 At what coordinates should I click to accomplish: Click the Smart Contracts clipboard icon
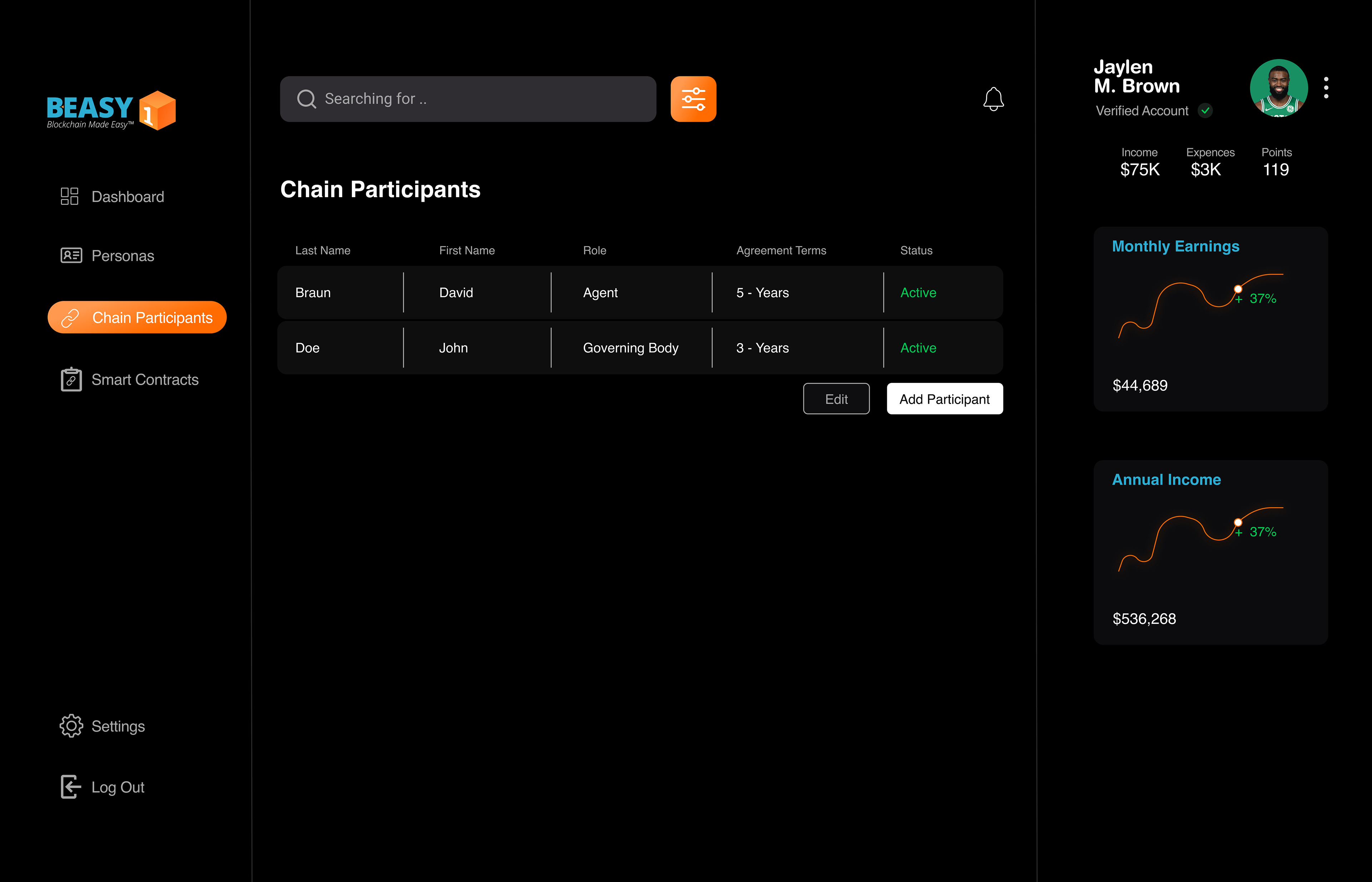pyautogui.click(x=71, y=379)
